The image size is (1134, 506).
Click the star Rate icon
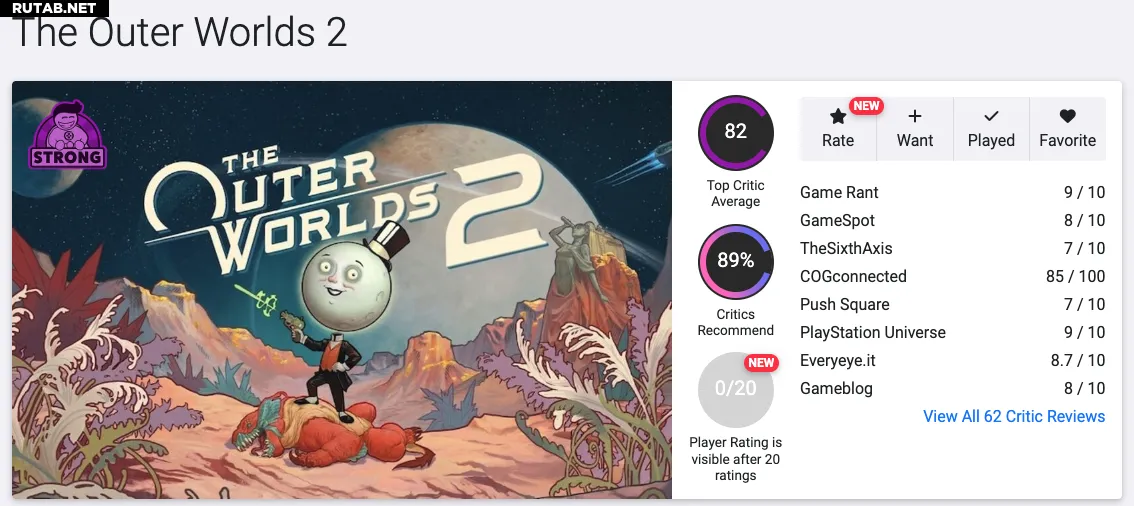coord(838,118)
